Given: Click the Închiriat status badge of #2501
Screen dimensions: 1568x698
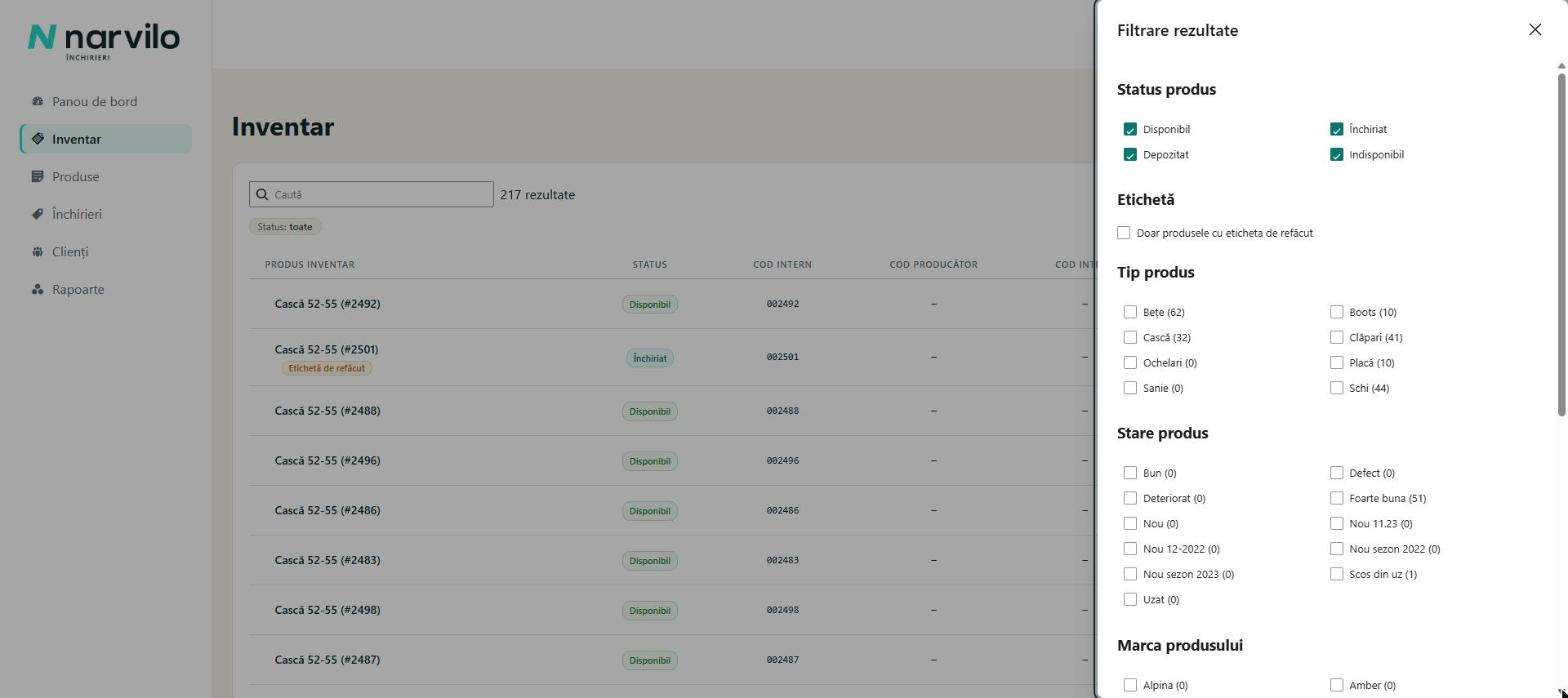Looking at the screenshot, I should tap(650, 358).
